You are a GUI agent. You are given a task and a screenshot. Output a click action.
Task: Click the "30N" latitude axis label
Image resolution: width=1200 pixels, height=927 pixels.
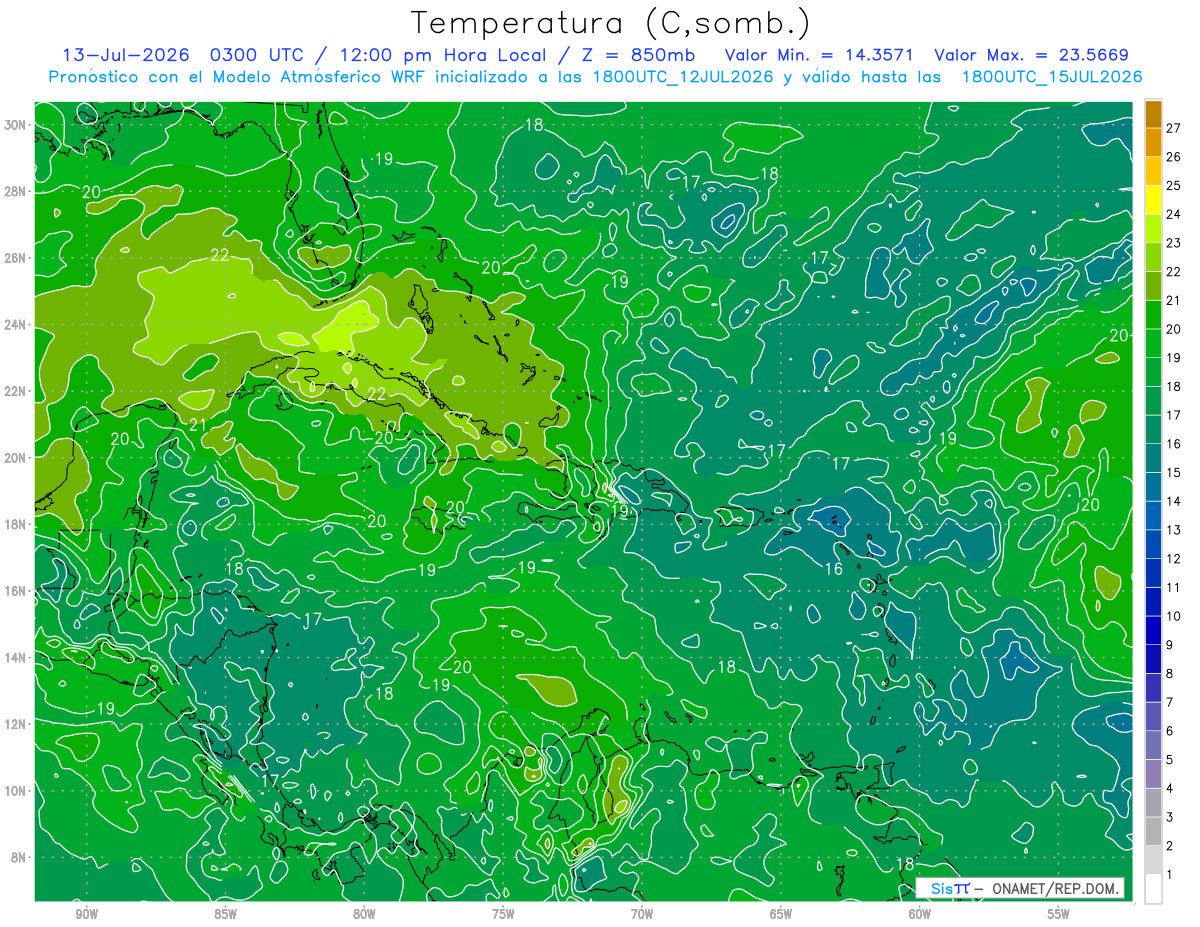pos(16,125)
